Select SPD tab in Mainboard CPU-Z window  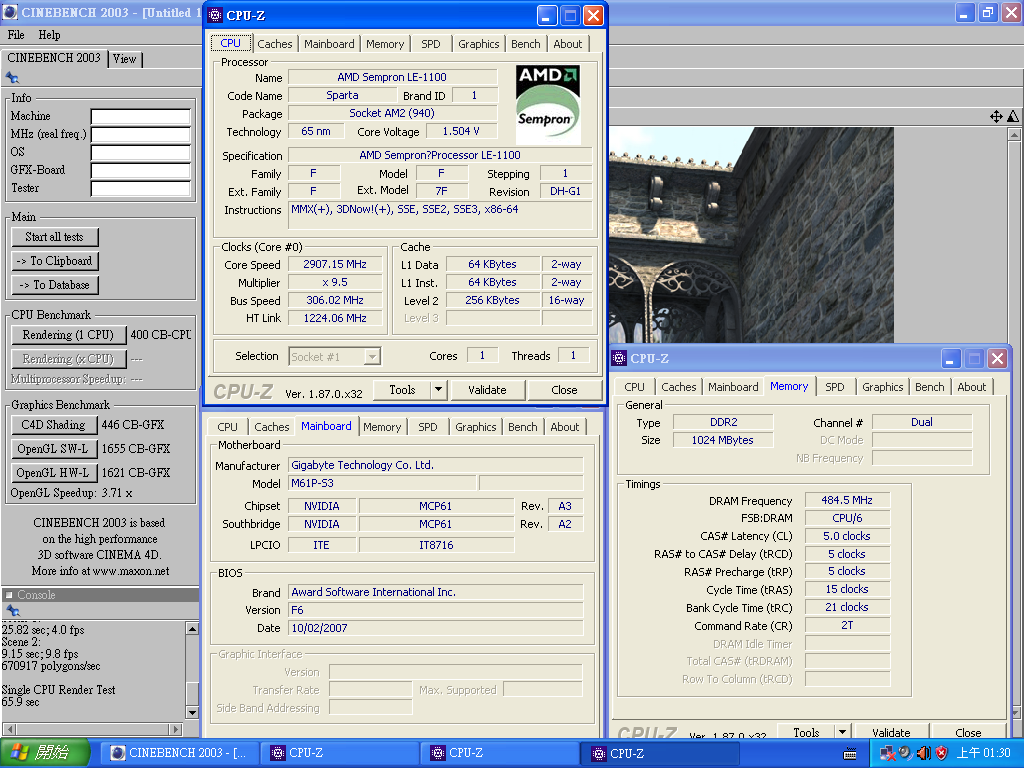(428, 427)
